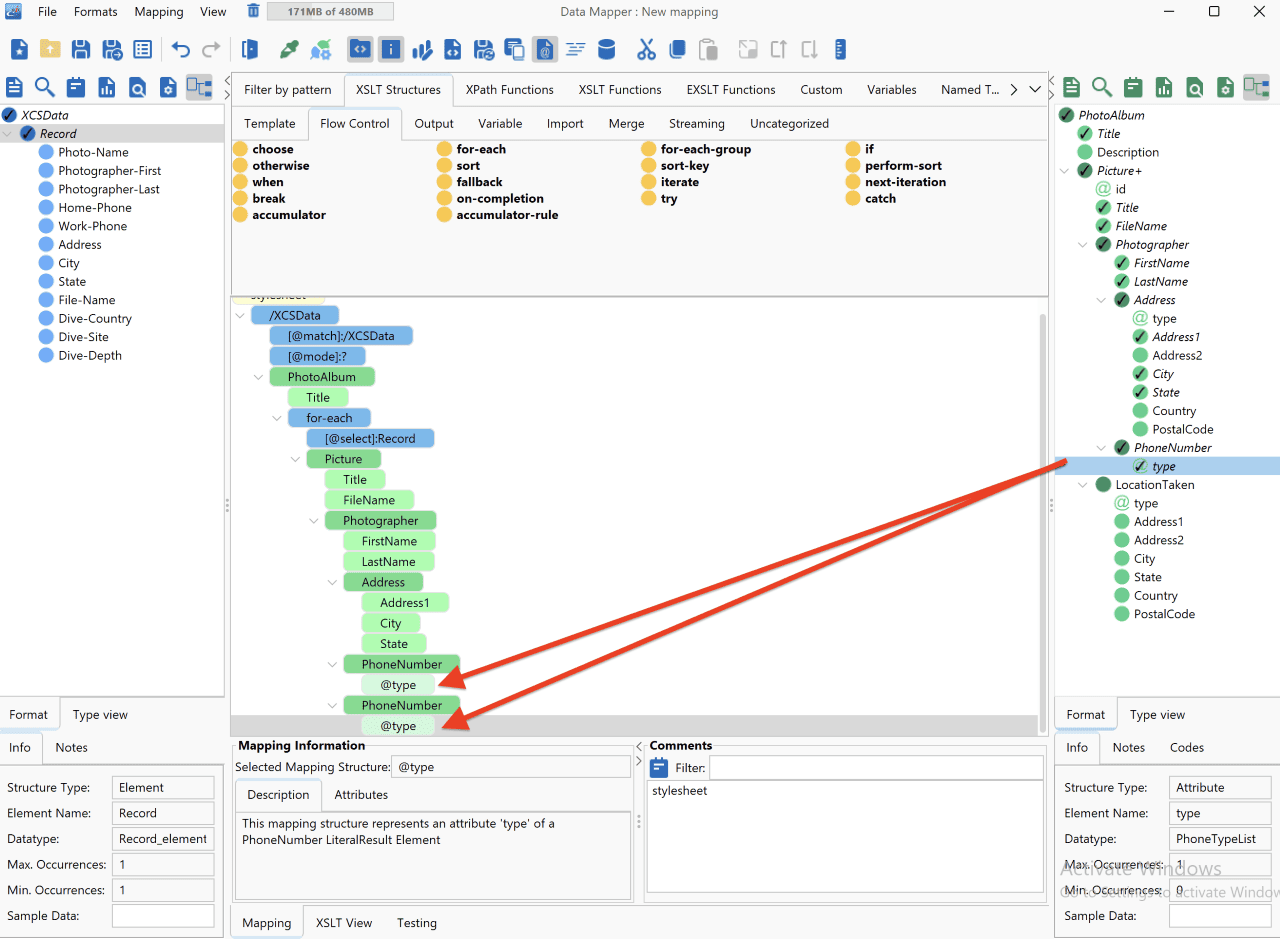The height and width of the screenshot is (939, 1280).
Task: Click the Copy icon next to scissors
Action: pyautogui.click(x=677, y=49)
